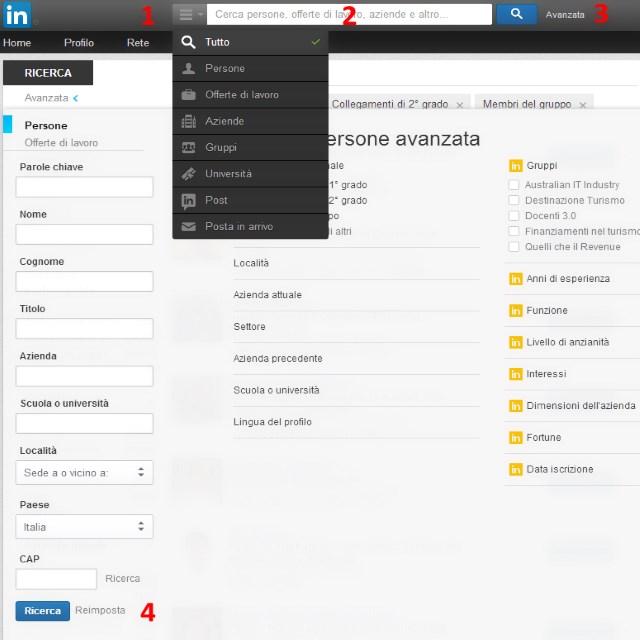Click the premium icon beside Interessi
Viewport: 640px width, 640px height.
pos(516,374)
